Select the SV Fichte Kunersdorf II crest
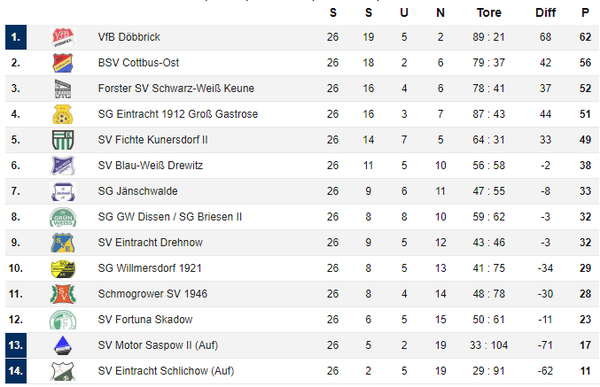The image size is (600, 387). [63, 140]
